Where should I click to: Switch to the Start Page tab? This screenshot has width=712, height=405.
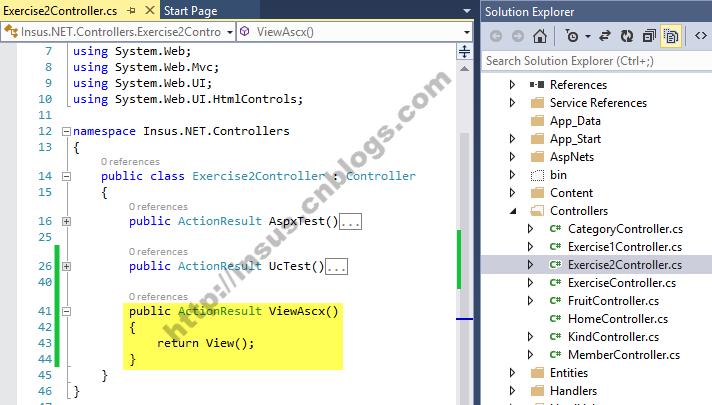tap(190, 11)
